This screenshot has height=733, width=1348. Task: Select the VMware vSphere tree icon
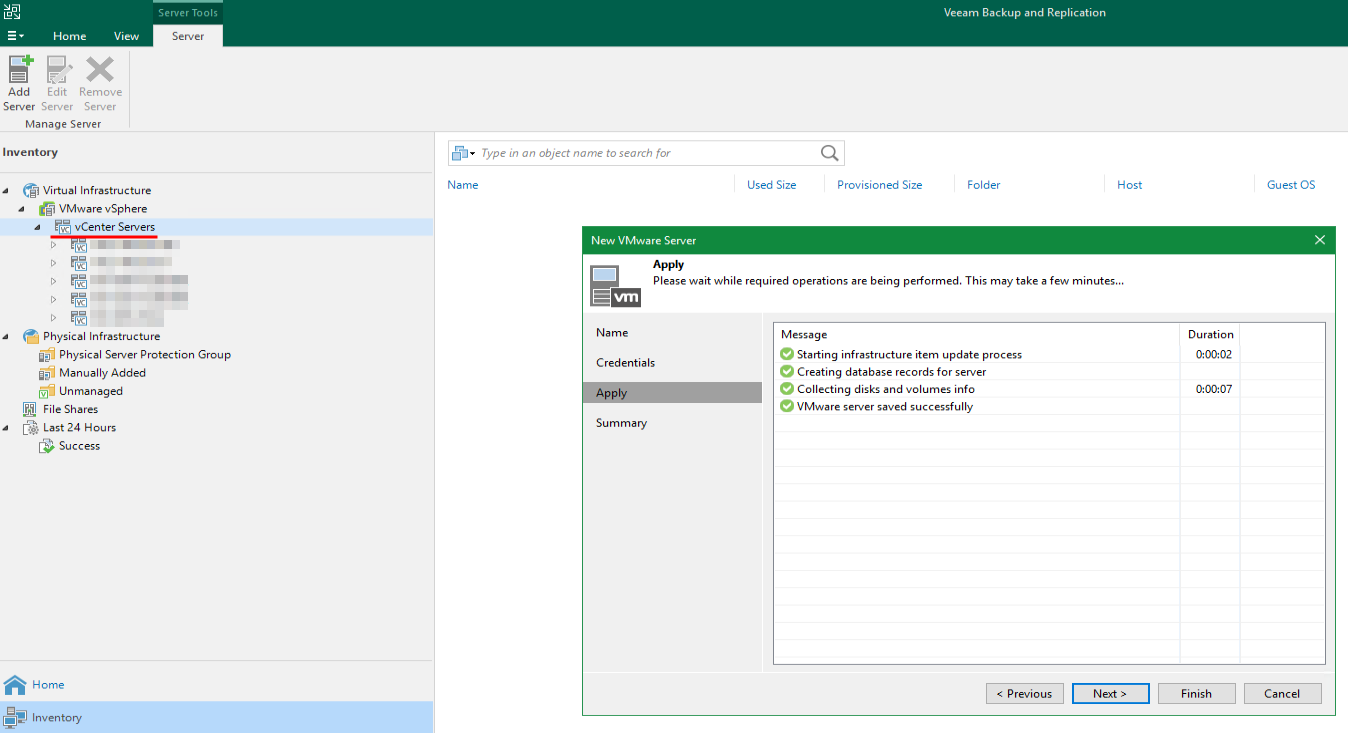(x=47, y=209)
